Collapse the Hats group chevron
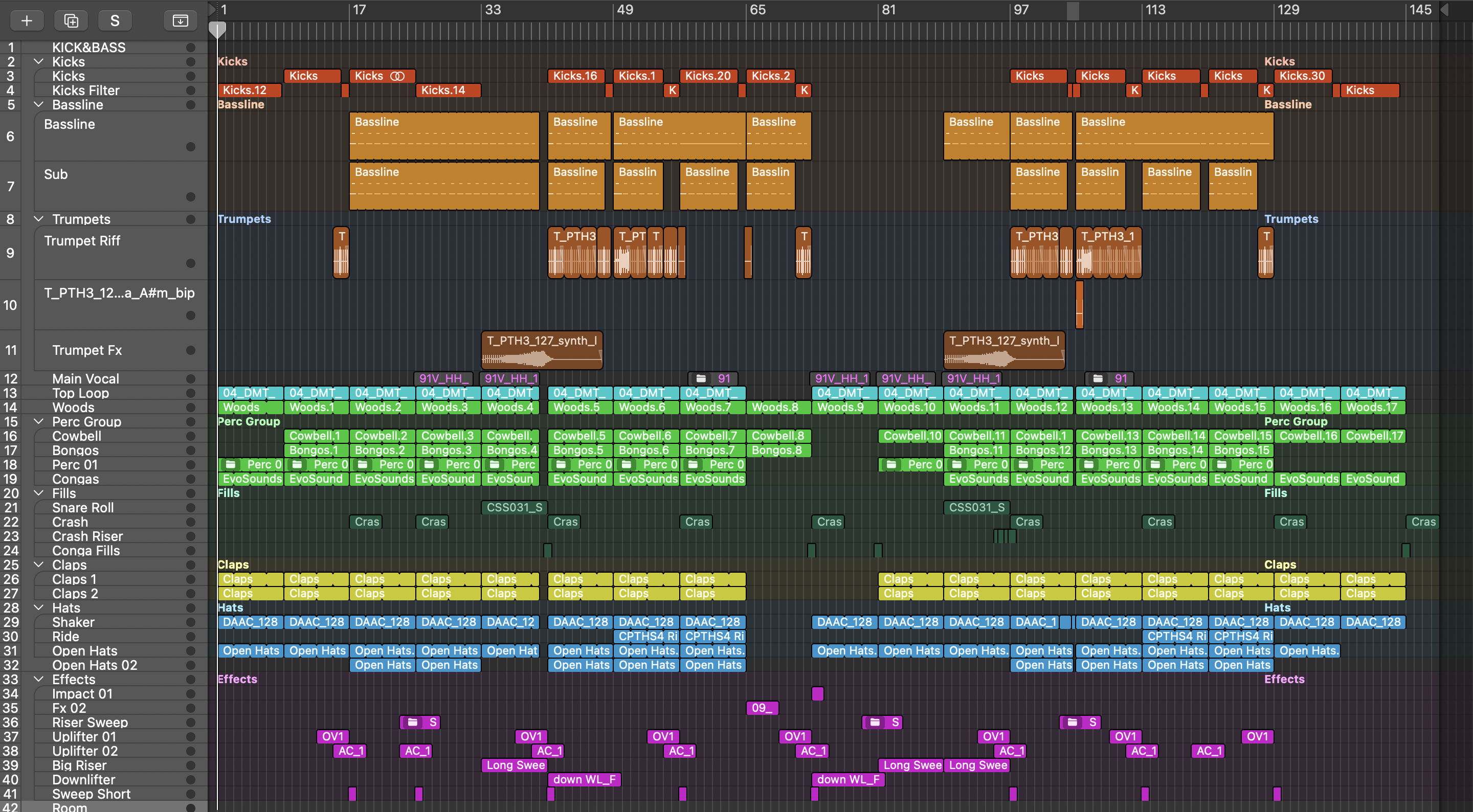The height and width of the screenshot is (812, 1473). coord(39,608)
